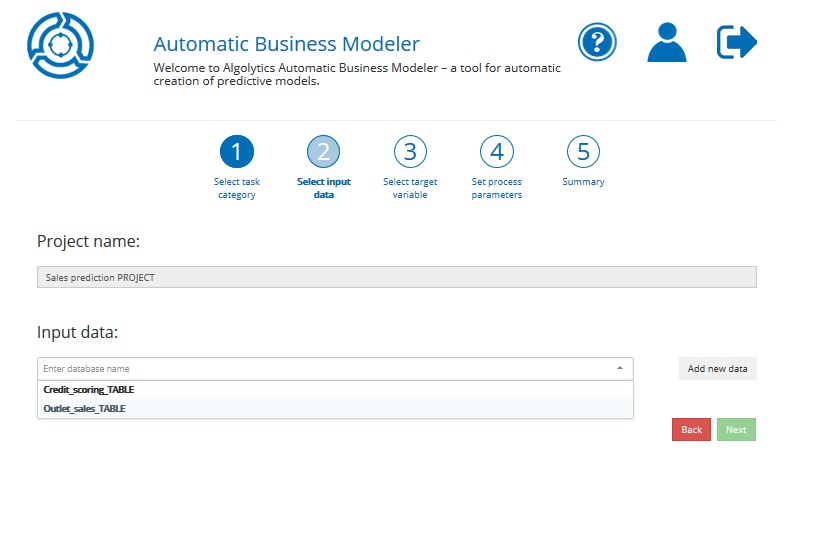Click the step 1 numbered circle
This screenshot has height=539, width=815.
[236, 152]
